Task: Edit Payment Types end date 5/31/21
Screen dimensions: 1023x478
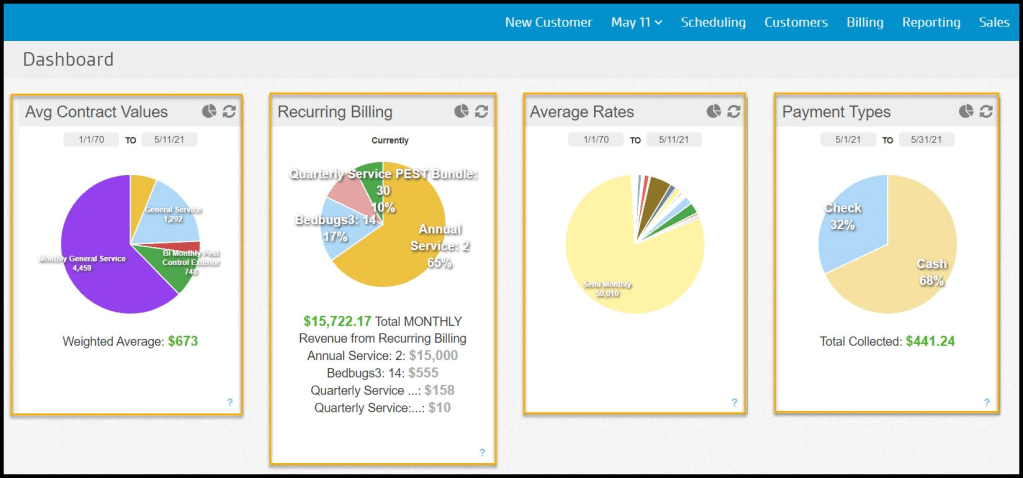Action: coord(925,140)
